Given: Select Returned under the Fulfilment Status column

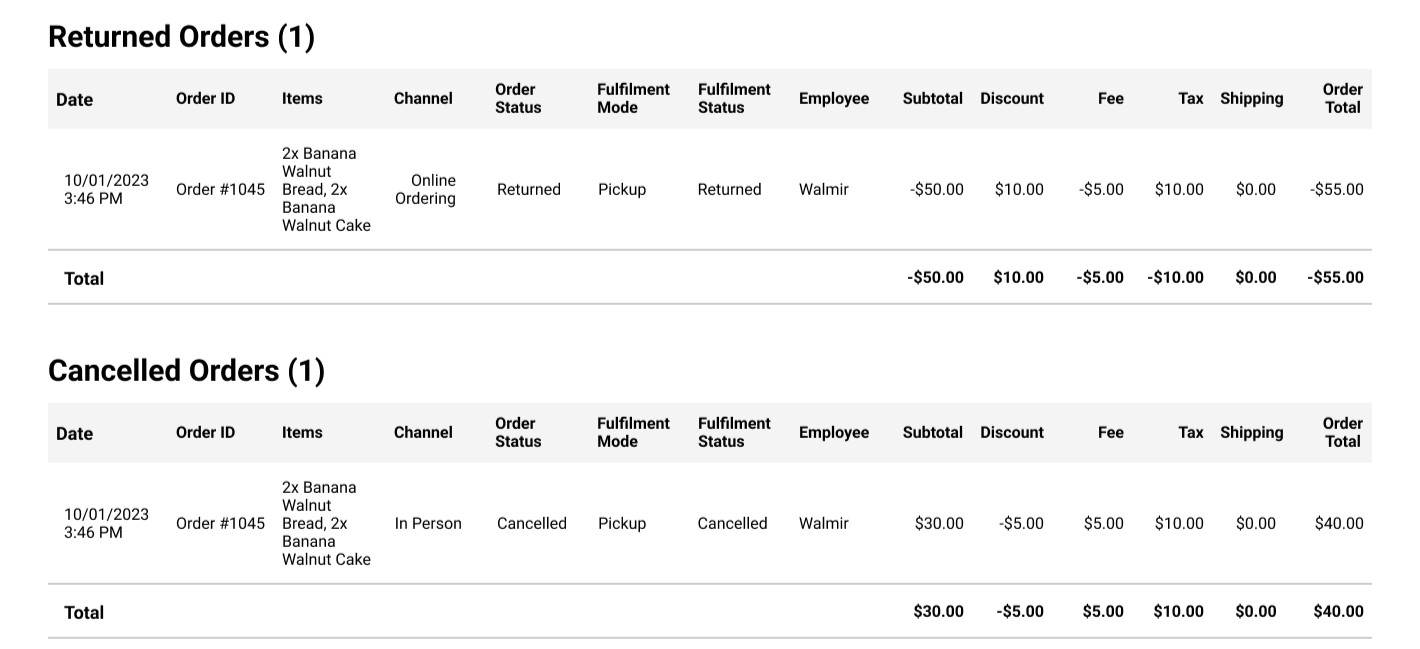Looking at the screenshot, I should pos(729,190).
